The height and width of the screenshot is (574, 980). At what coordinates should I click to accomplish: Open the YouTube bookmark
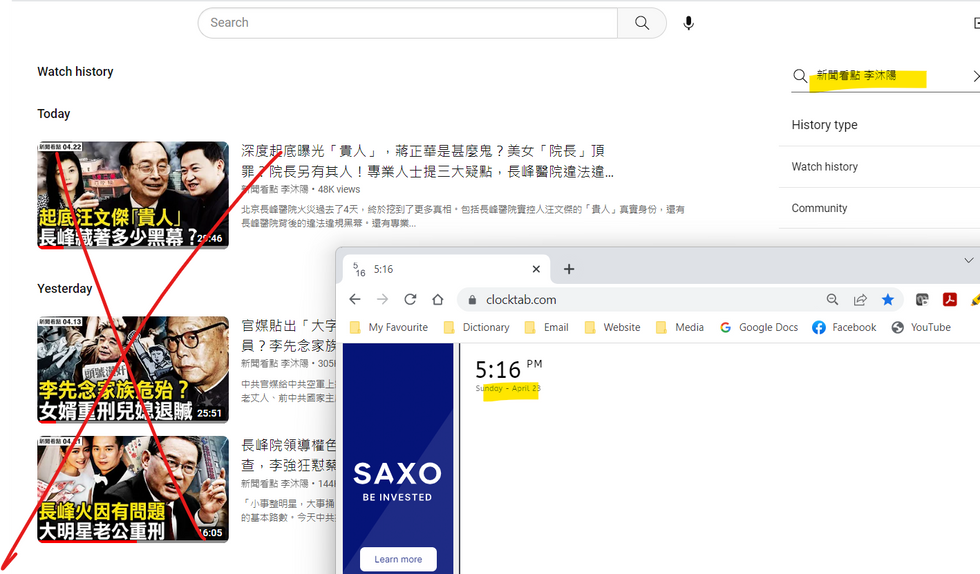click(921, 327)
